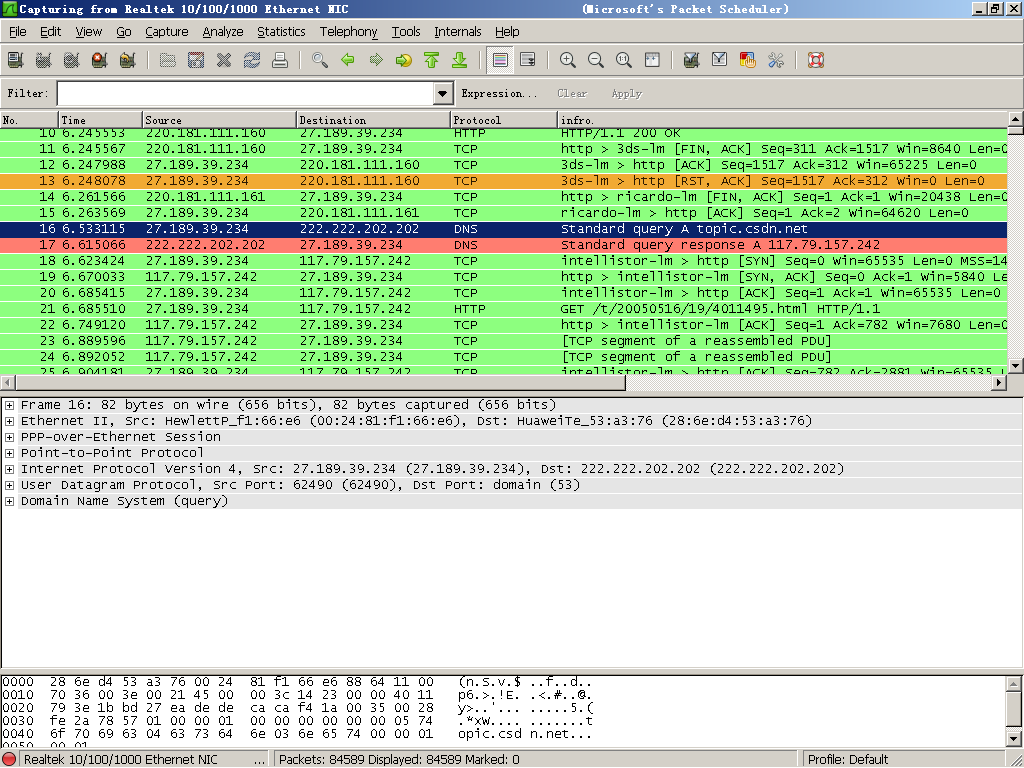Image resolution: width=1024 pixels, height=768 pixels.
Task: Restart the running capture icon
Action: click(127, 60)
